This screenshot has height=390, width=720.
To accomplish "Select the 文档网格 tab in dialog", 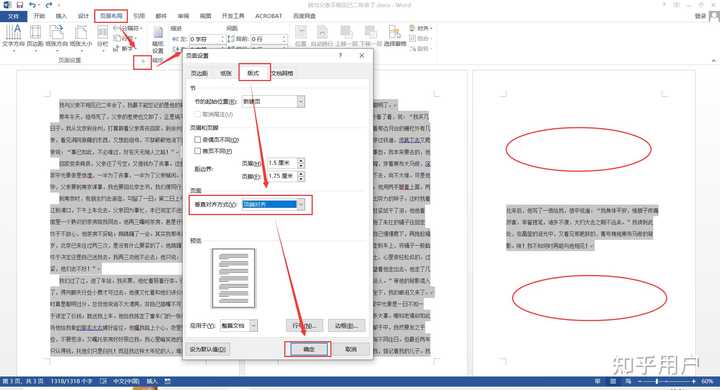I will tap(282, 73).
